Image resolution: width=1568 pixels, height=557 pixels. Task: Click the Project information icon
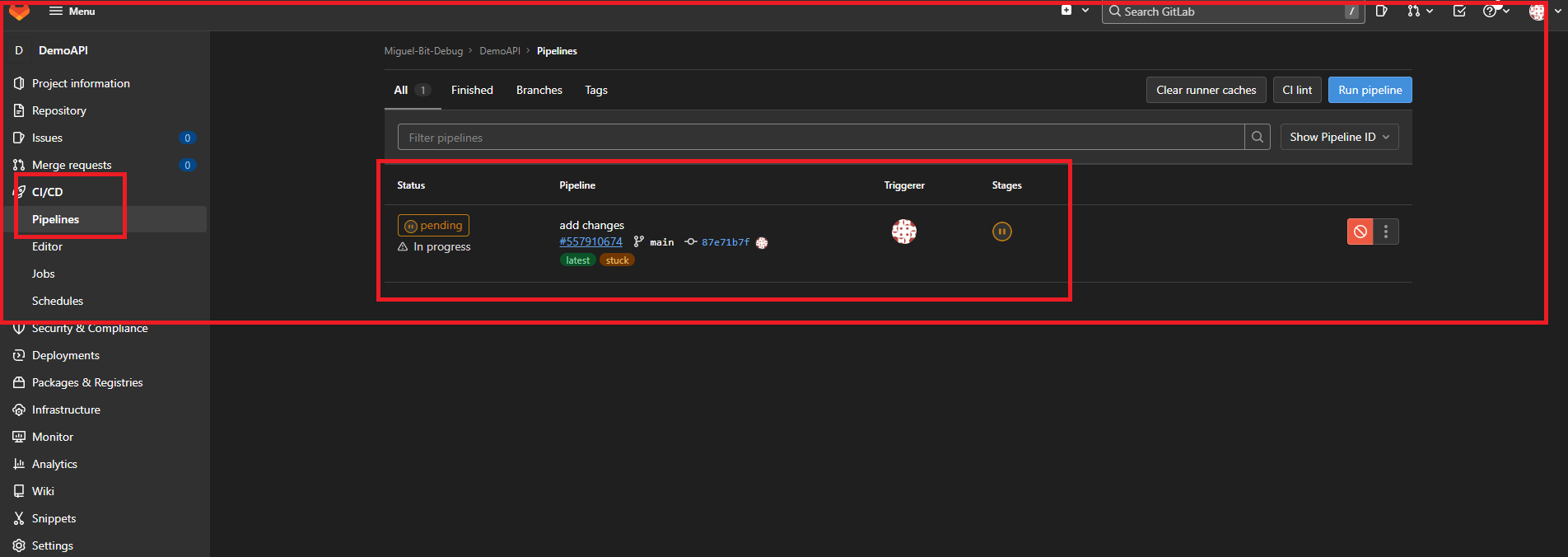19,83
